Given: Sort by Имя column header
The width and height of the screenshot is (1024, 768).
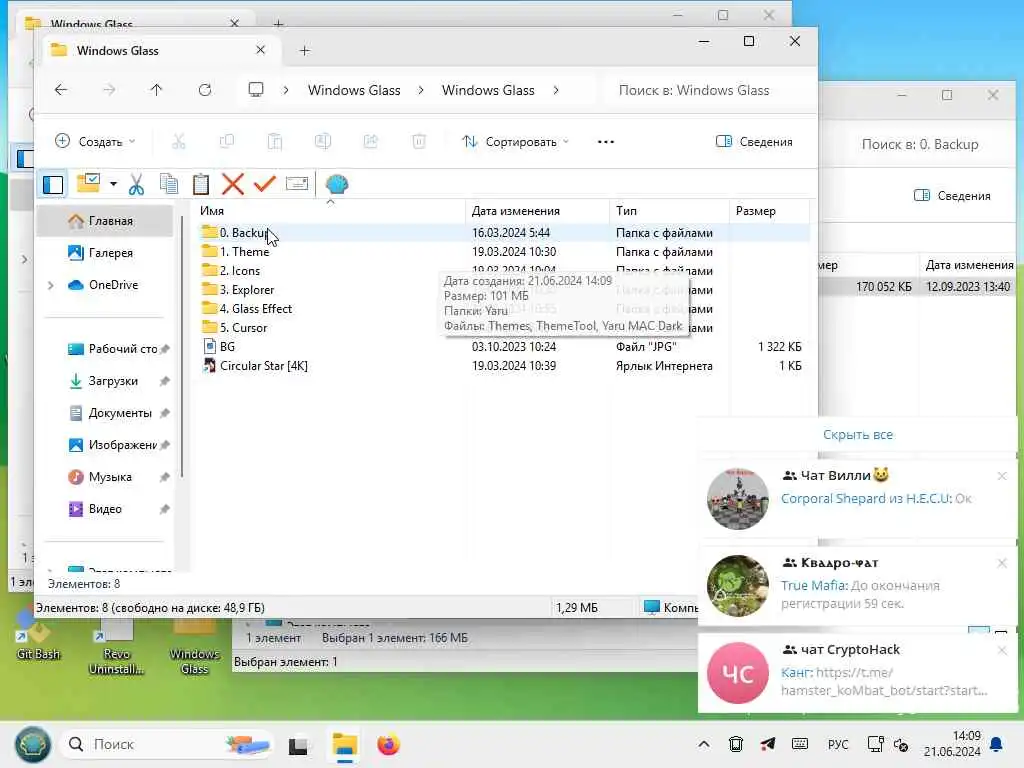Looking at the screenshot, I should 330,211.
